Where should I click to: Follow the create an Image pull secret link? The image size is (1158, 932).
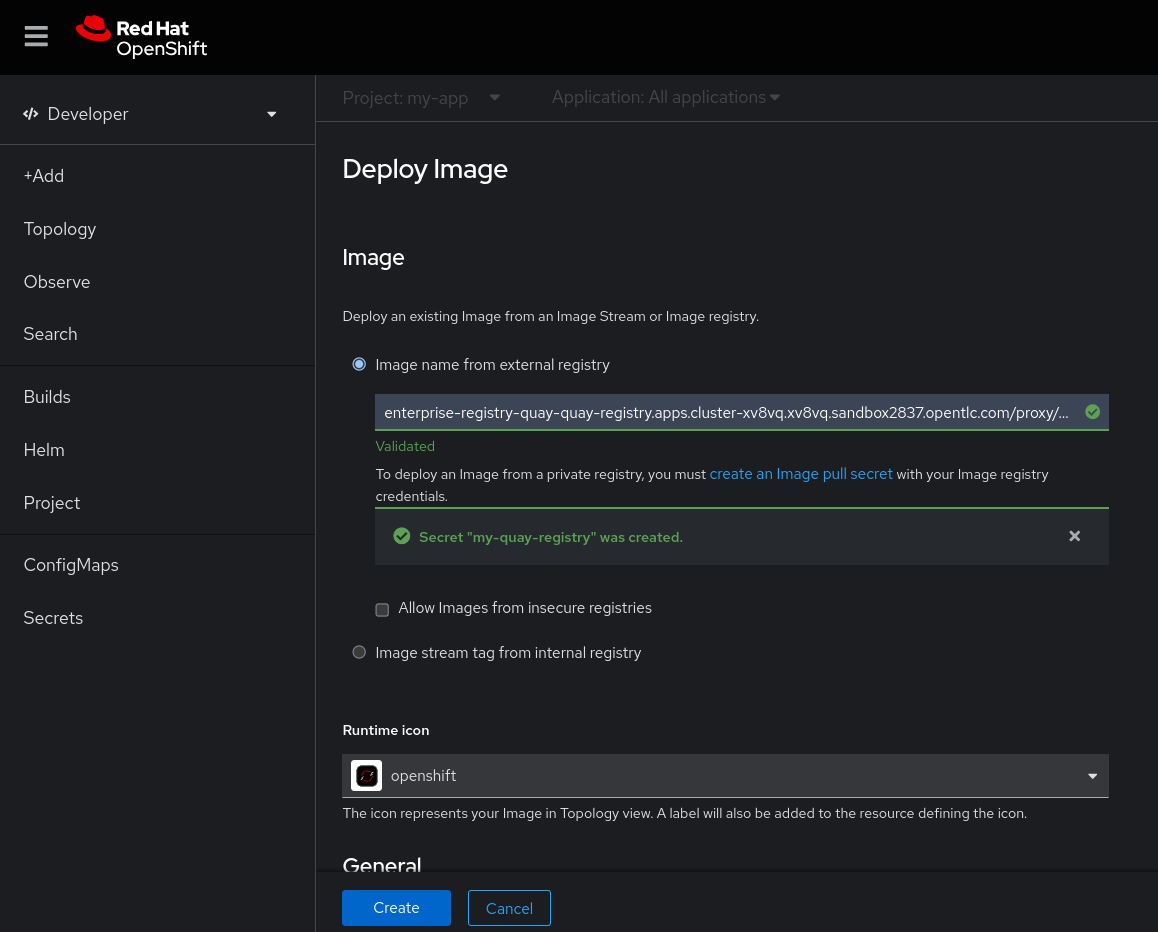click(x=800, y=474)
